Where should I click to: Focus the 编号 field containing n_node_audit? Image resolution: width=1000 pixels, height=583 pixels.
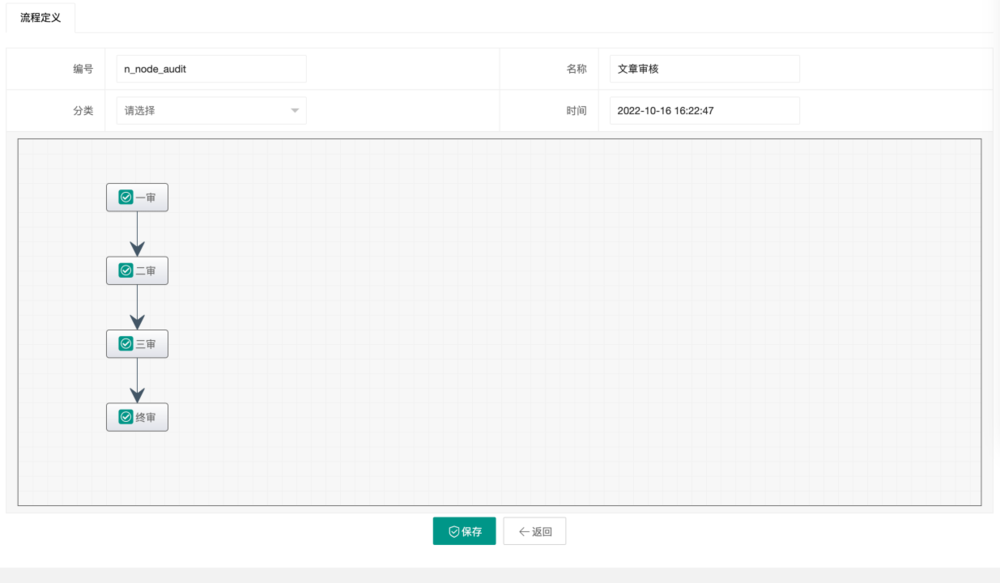211,69
